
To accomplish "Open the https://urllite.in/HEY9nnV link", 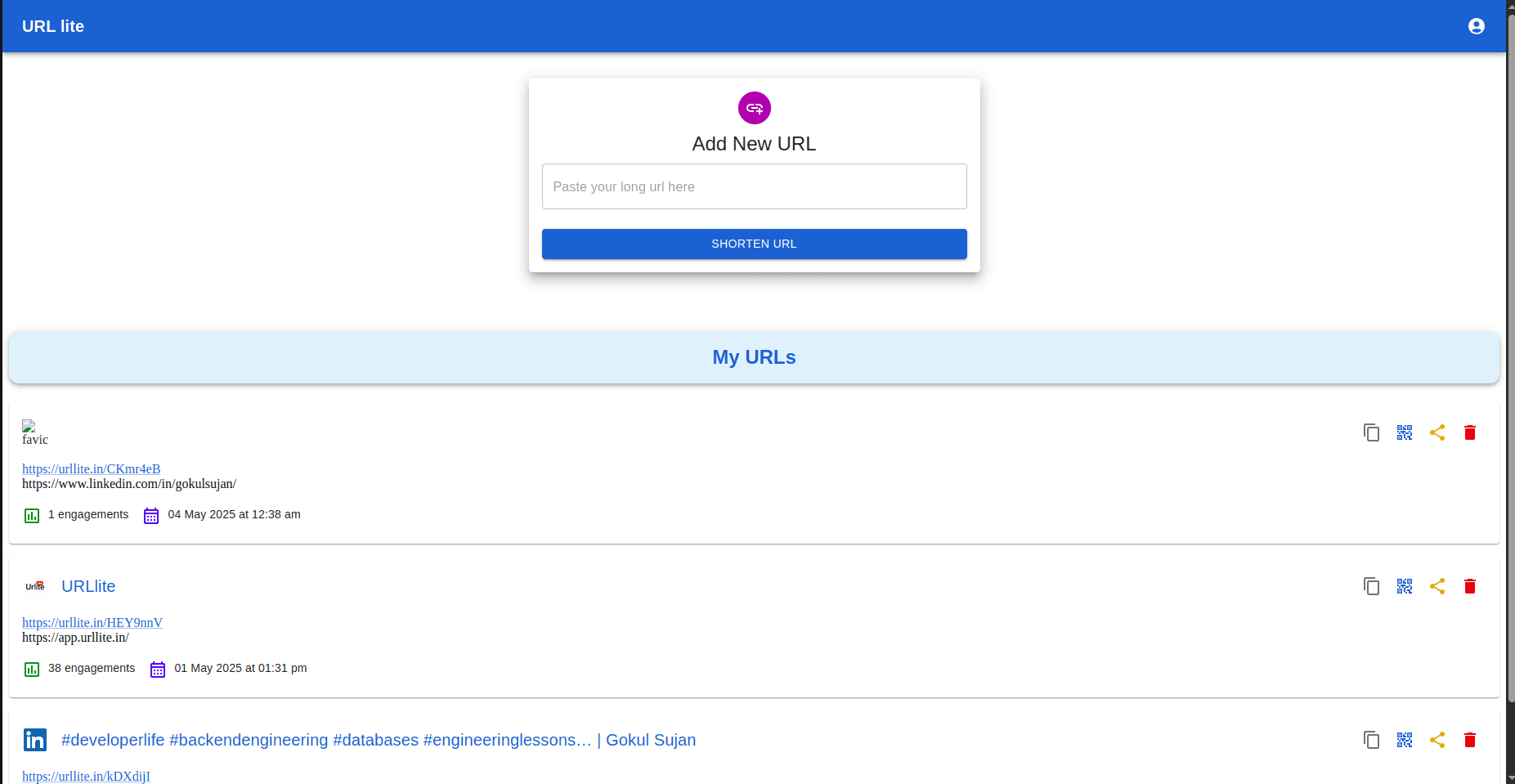I will point(92,623).
